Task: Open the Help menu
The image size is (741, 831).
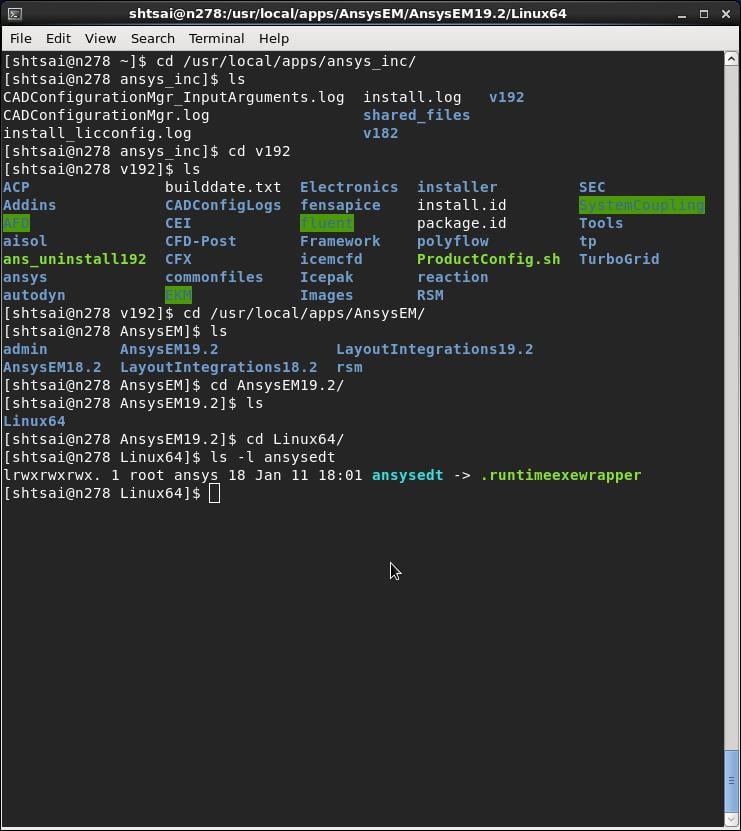Action: tap(274, 39)
